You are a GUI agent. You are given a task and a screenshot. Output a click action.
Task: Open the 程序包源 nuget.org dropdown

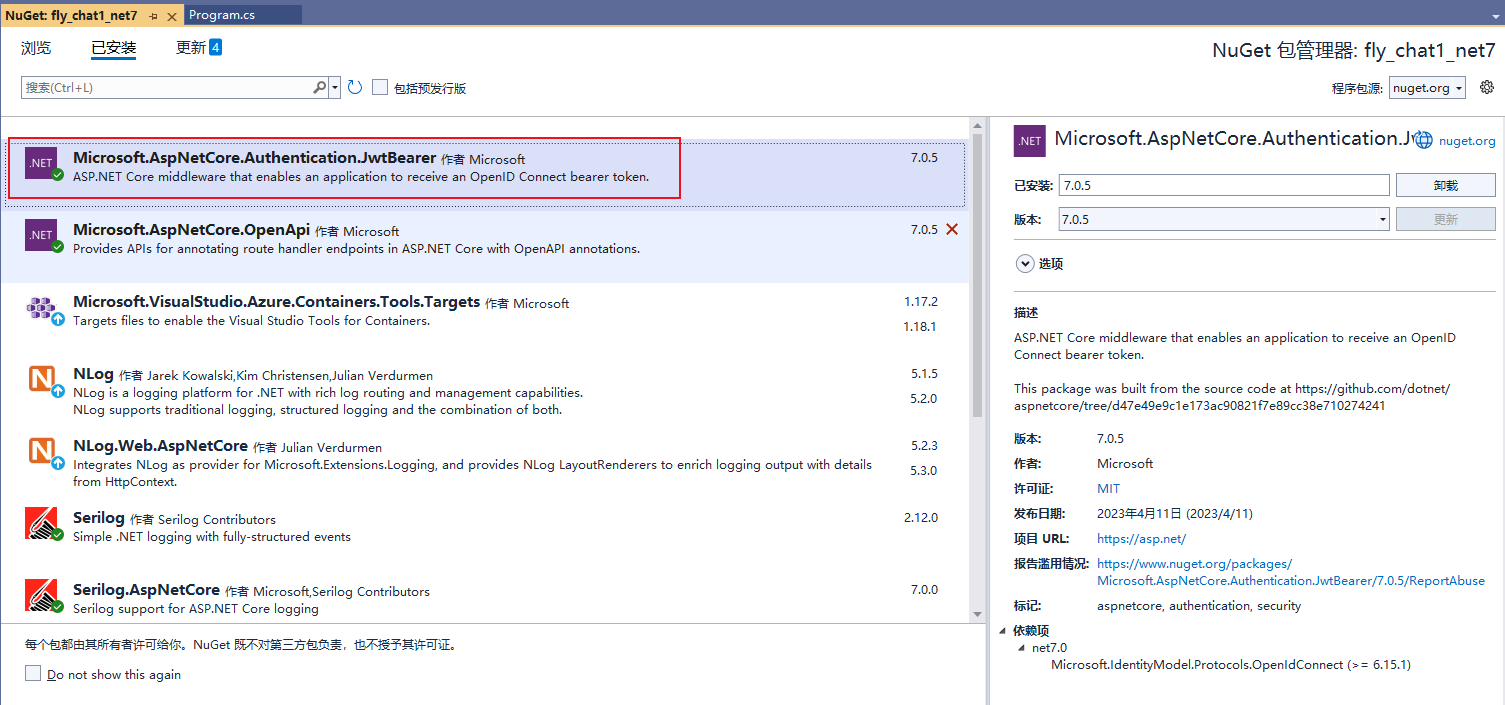[x=1427, y=88]
